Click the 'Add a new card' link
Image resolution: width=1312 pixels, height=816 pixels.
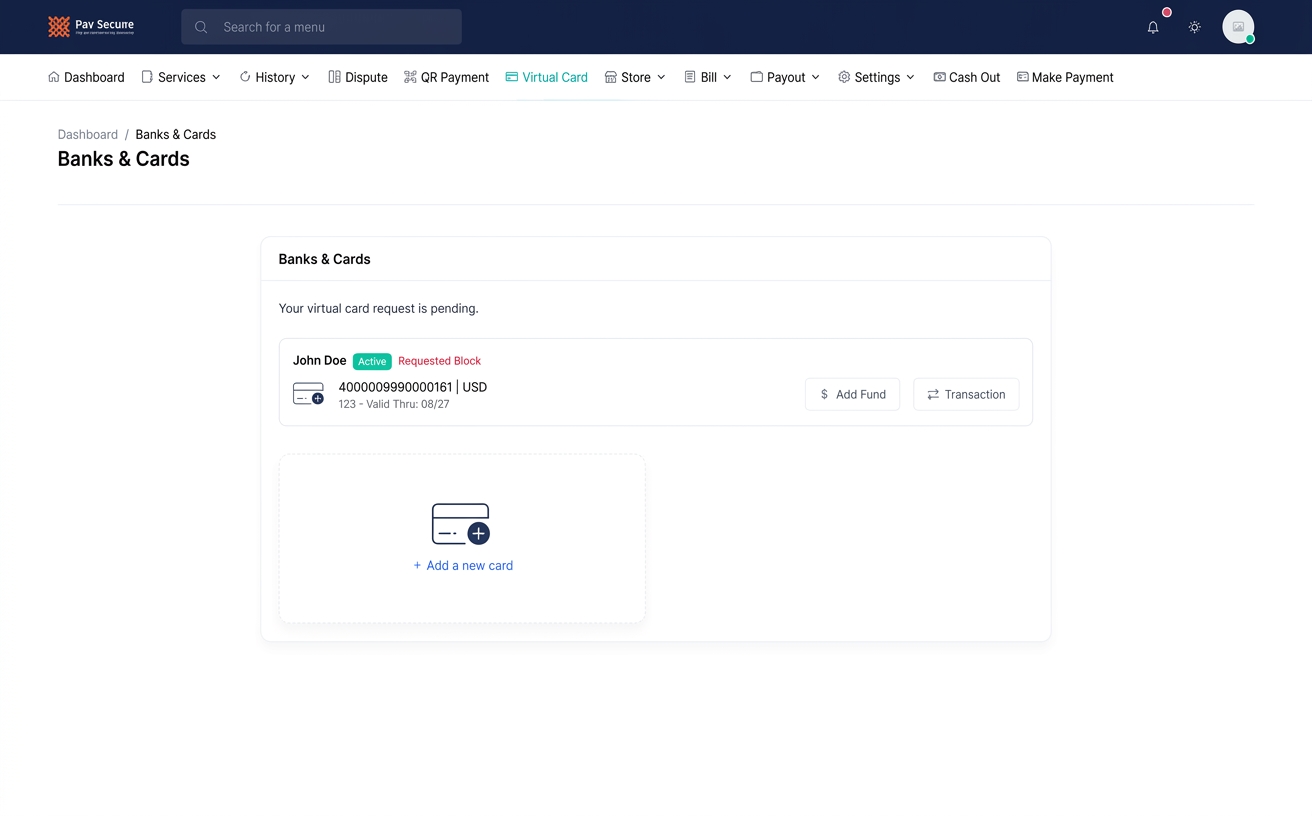coord(463,565)
